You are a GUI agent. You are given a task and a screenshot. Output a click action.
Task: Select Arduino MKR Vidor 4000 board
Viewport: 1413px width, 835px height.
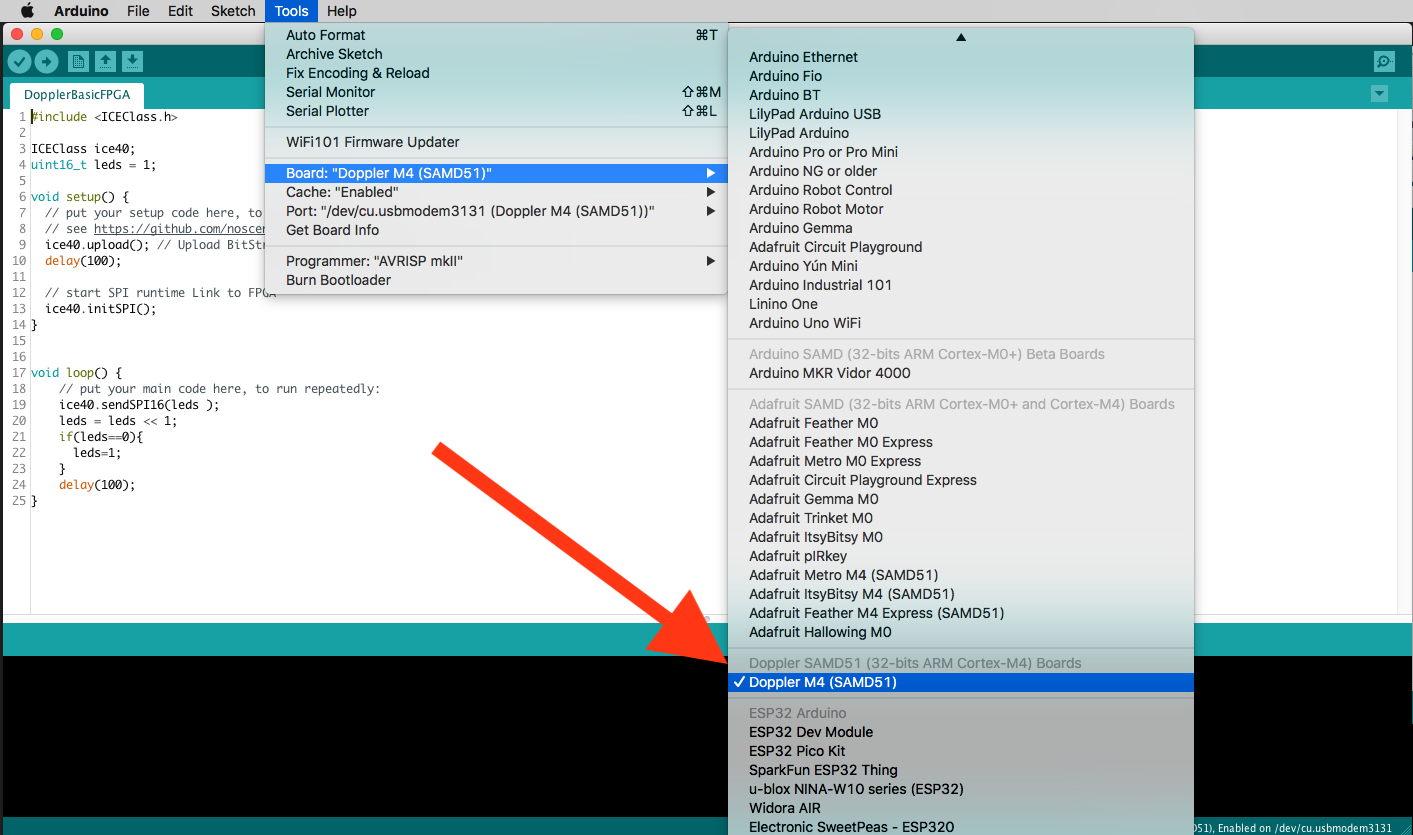pyautogui.click(x=961, y=373)
